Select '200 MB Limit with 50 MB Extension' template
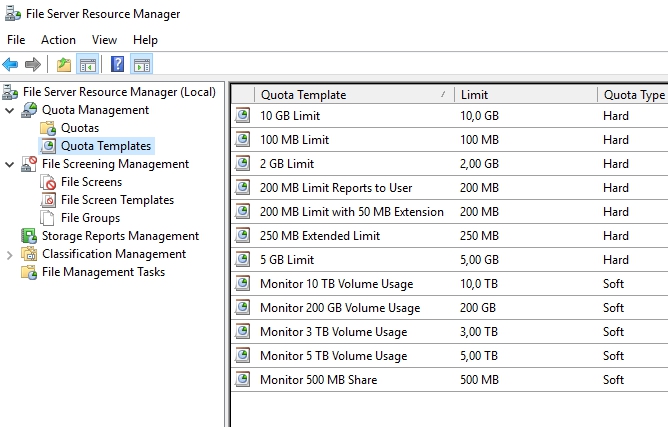 click(352, 212)
